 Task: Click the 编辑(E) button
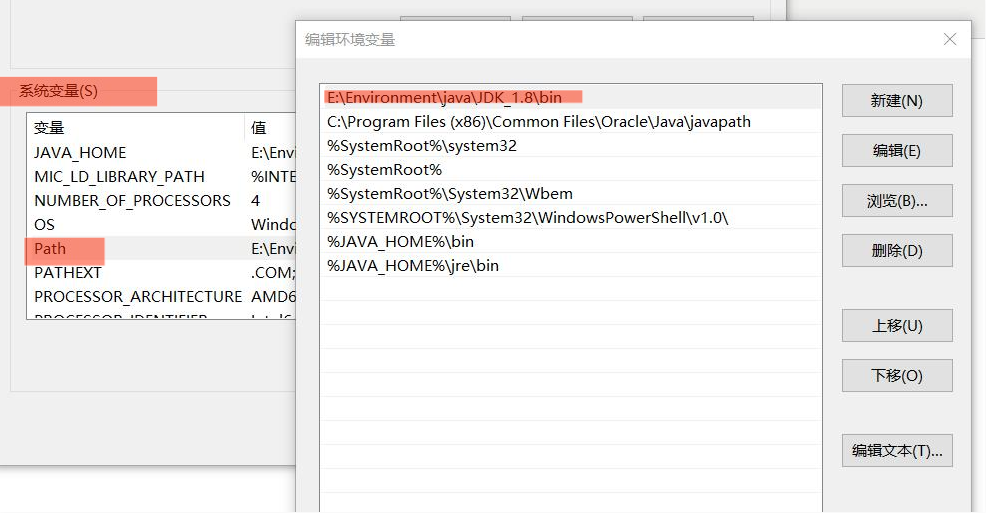(896, 151)
